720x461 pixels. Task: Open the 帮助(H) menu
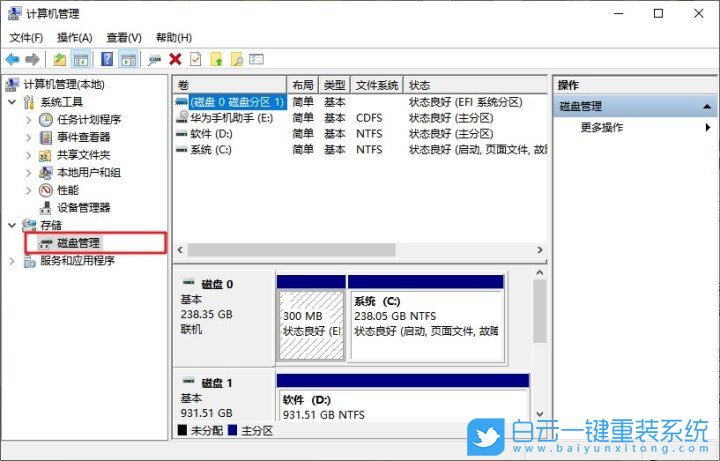point(174,38)
